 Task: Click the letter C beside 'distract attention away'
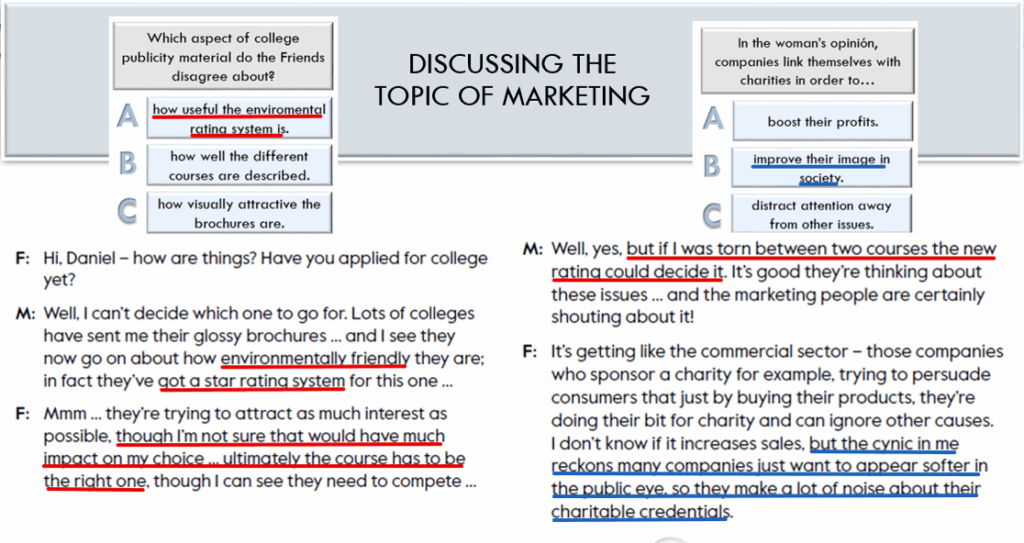[x=712, y=216]
